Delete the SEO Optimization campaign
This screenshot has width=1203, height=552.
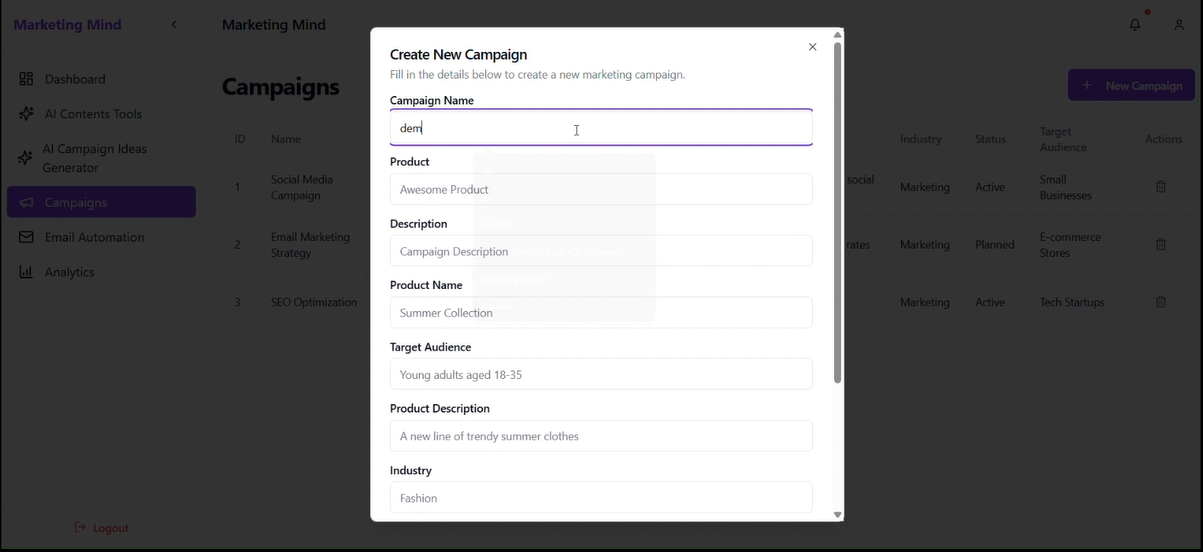tap(1160, 302)
